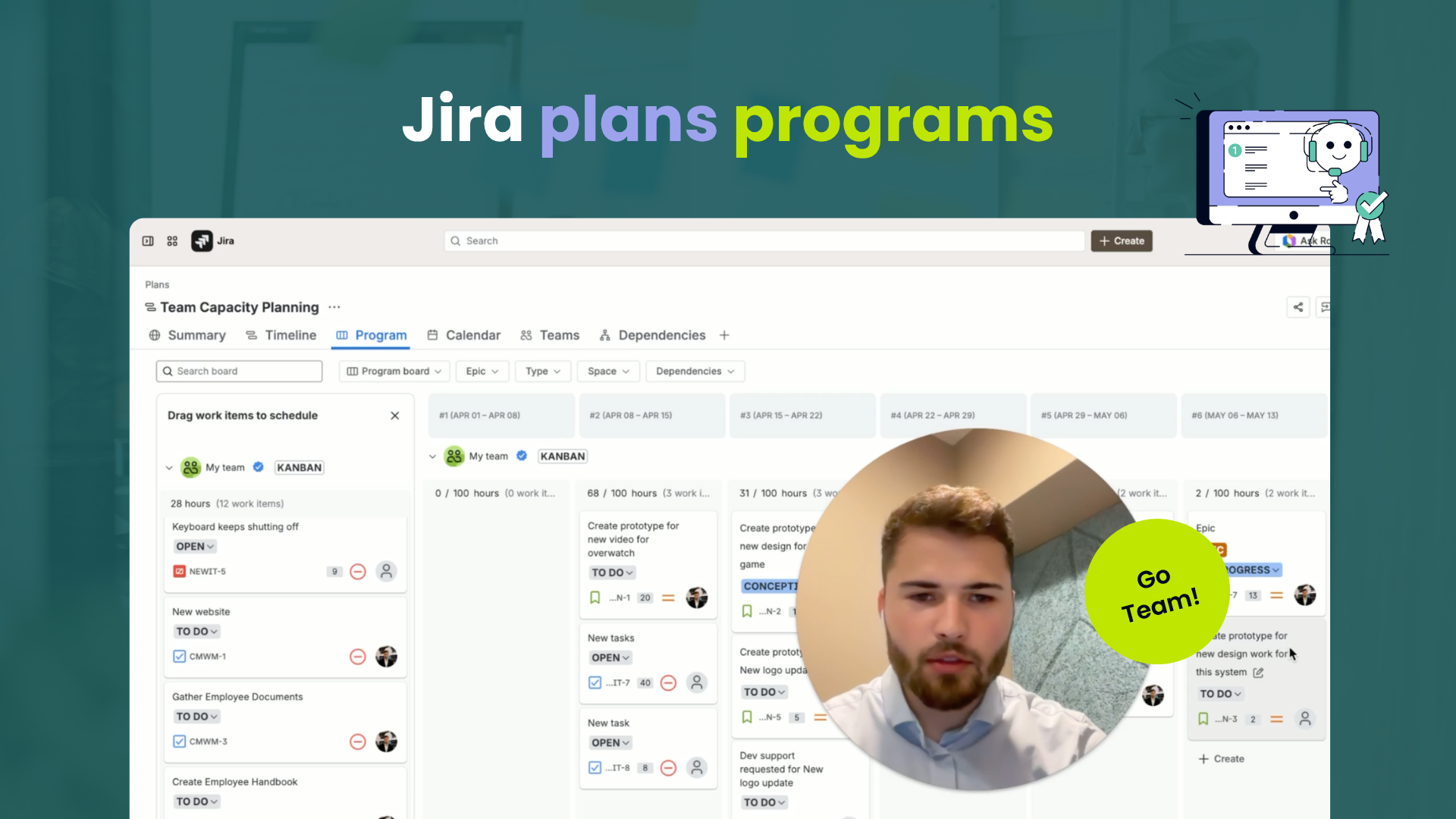
Task: Open unassigned avatar on NEWIT-5 card
Action: point(386,571)
